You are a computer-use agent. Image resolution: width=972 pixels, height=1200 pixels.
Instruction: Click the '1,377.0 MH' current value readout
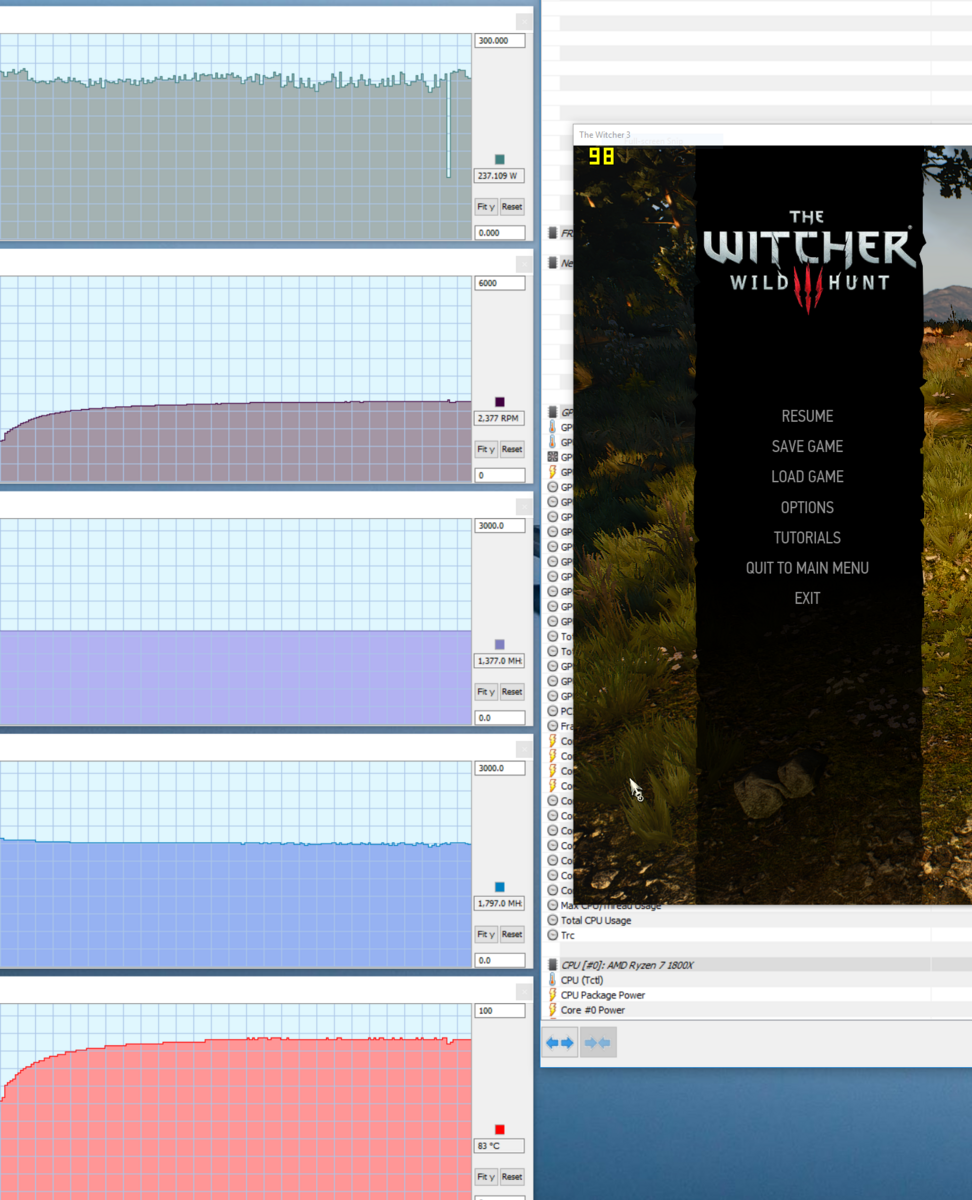point(500,661)
